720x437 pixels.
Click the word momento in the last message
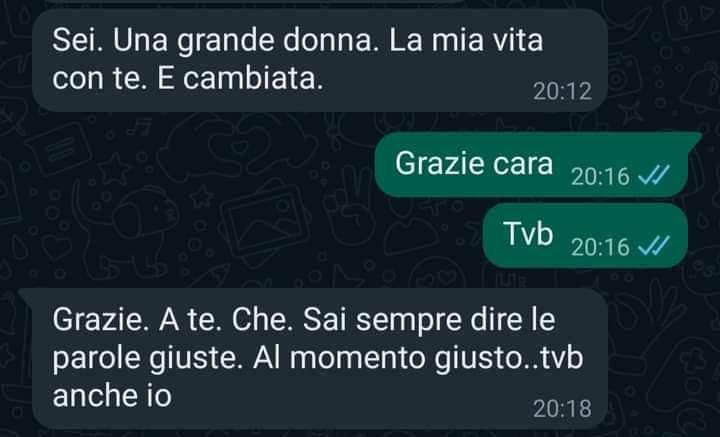tap(358, 358)
